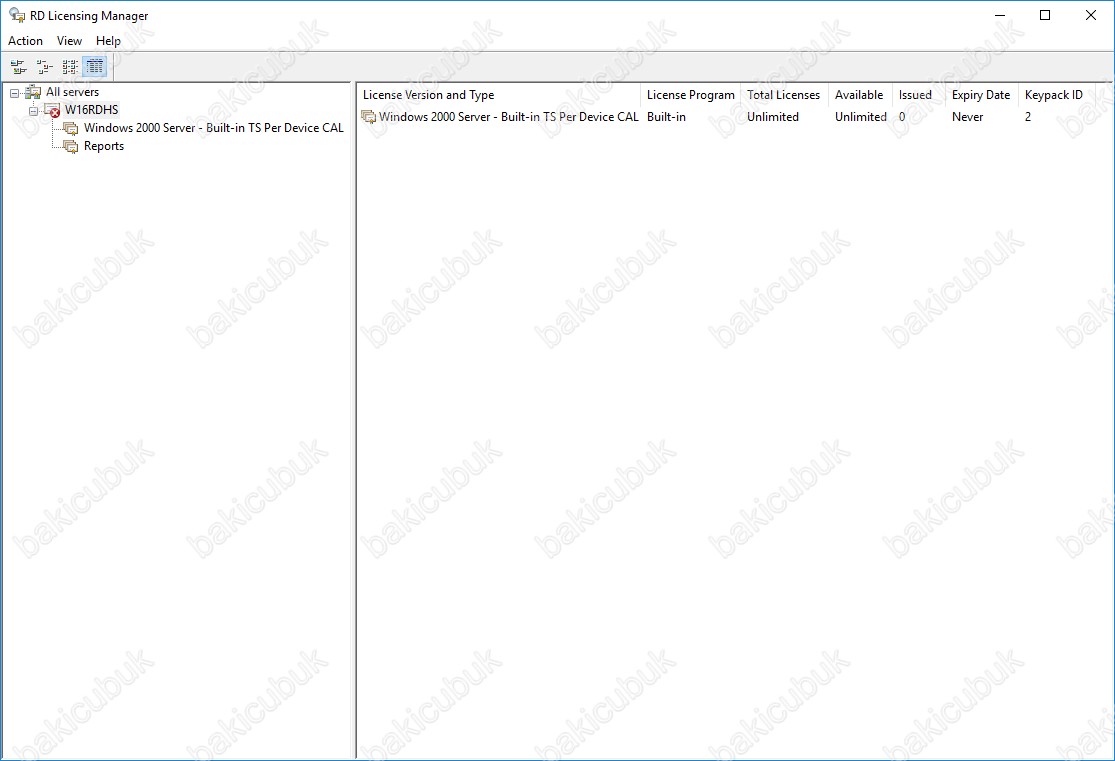Switch to small icons view in toolbar
The image size is (1115, 761).
pyautogui.click(x=44, y=67)
